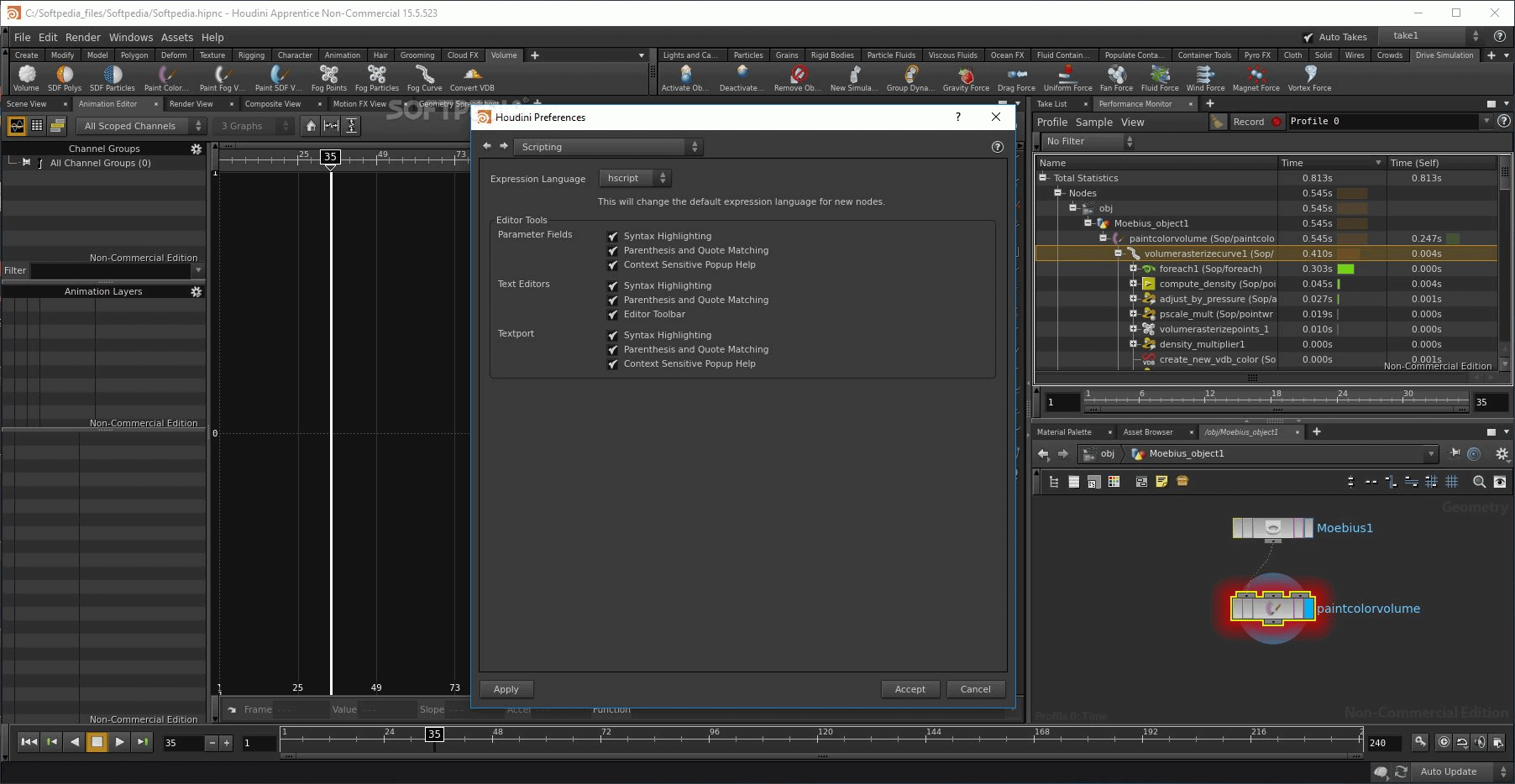
Task: Open the Render menu
Action: [83, 37]
